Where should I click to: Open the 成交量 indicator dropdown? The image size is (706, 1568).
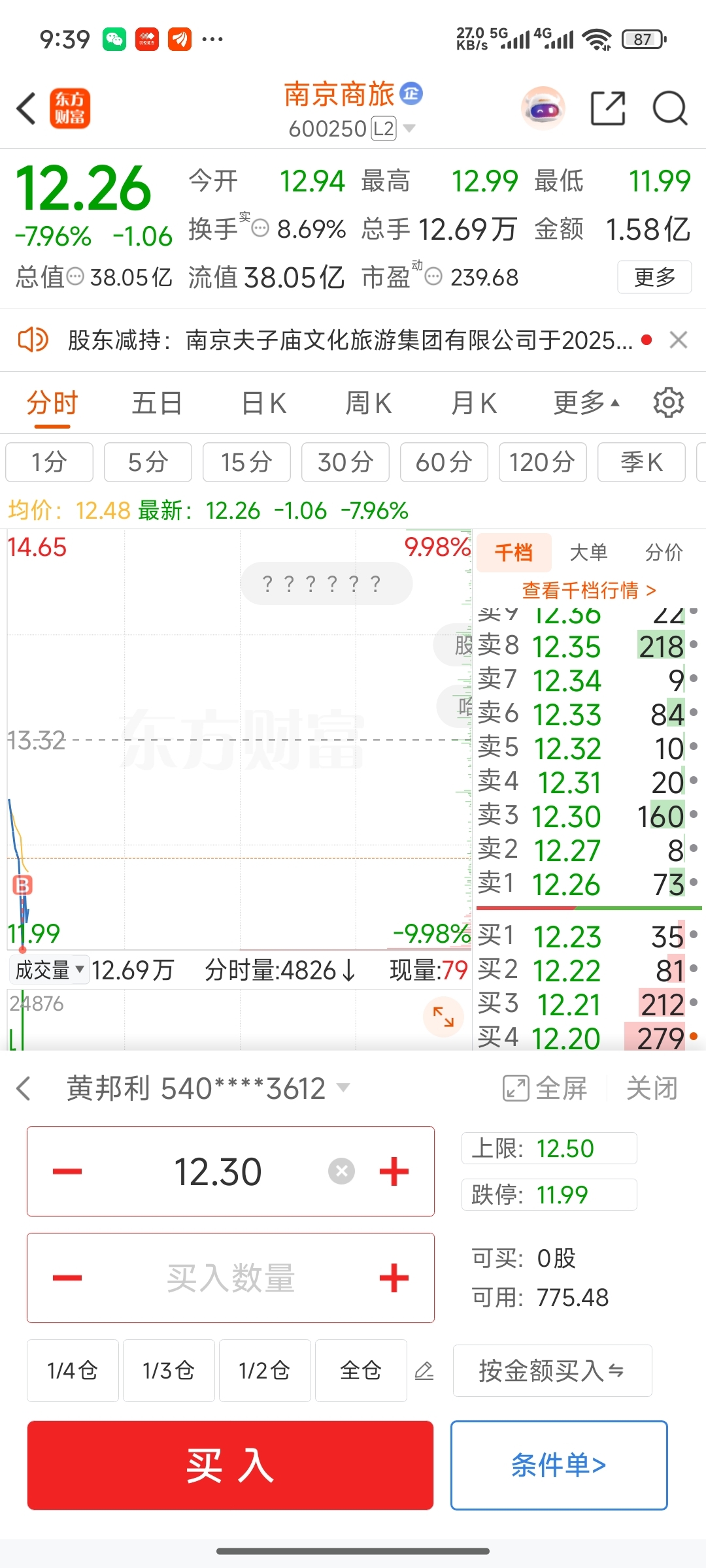[49, 970]
